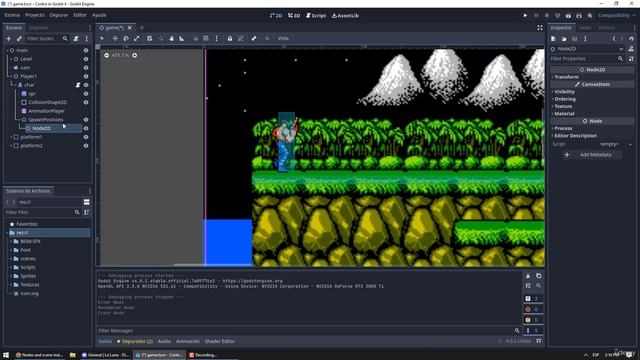
Task: Activate the Pan Mode hand tool
Action: coord(171,38)
